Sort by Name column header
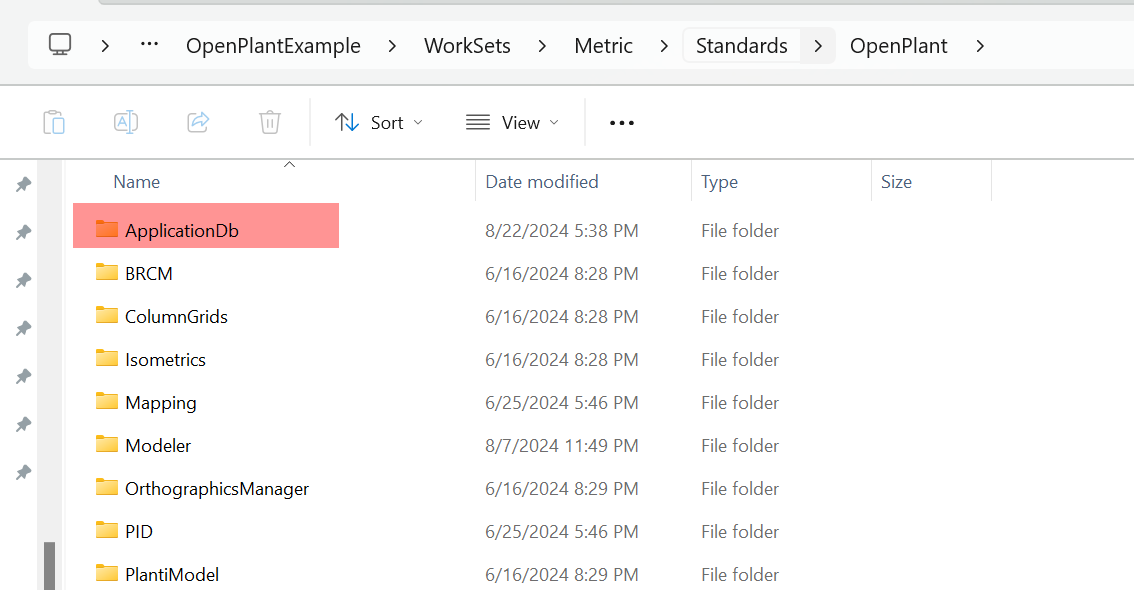 click(x=137, y=182)
